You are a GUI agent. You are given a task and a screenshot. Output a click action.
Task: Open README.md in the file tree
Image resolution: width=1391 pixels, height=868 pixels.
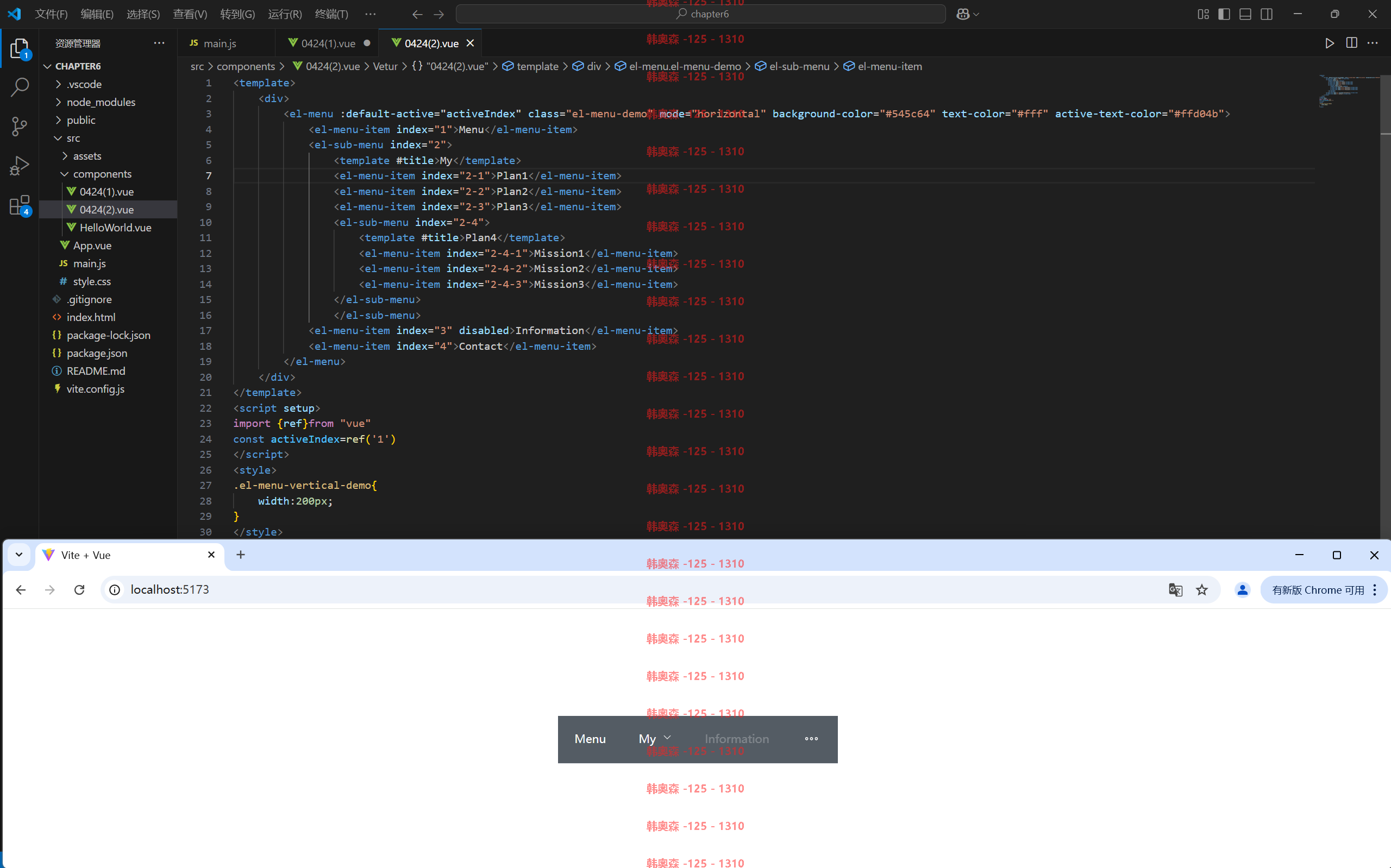(x=108, y=371)
